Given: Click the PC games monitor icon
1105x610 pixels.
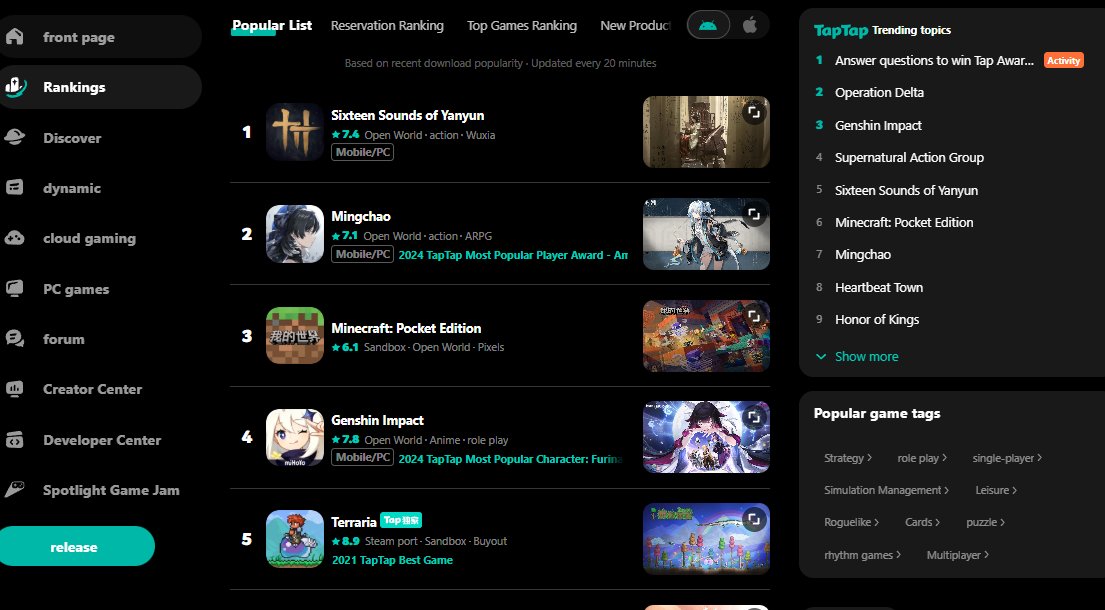Looking at the screenshot, I should [15, 289].
